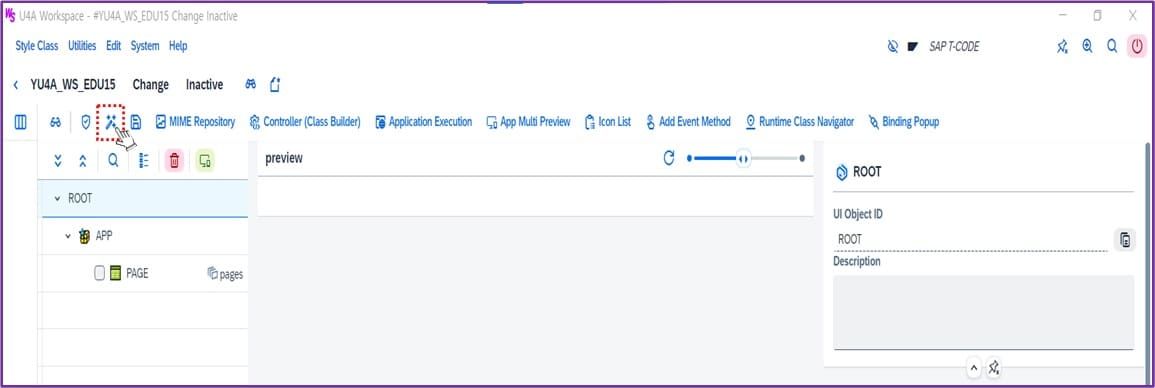This screenshot has height=388, width=1155.
Task: Click the ROOT object icon in properties panel
Action: (842, 172)
